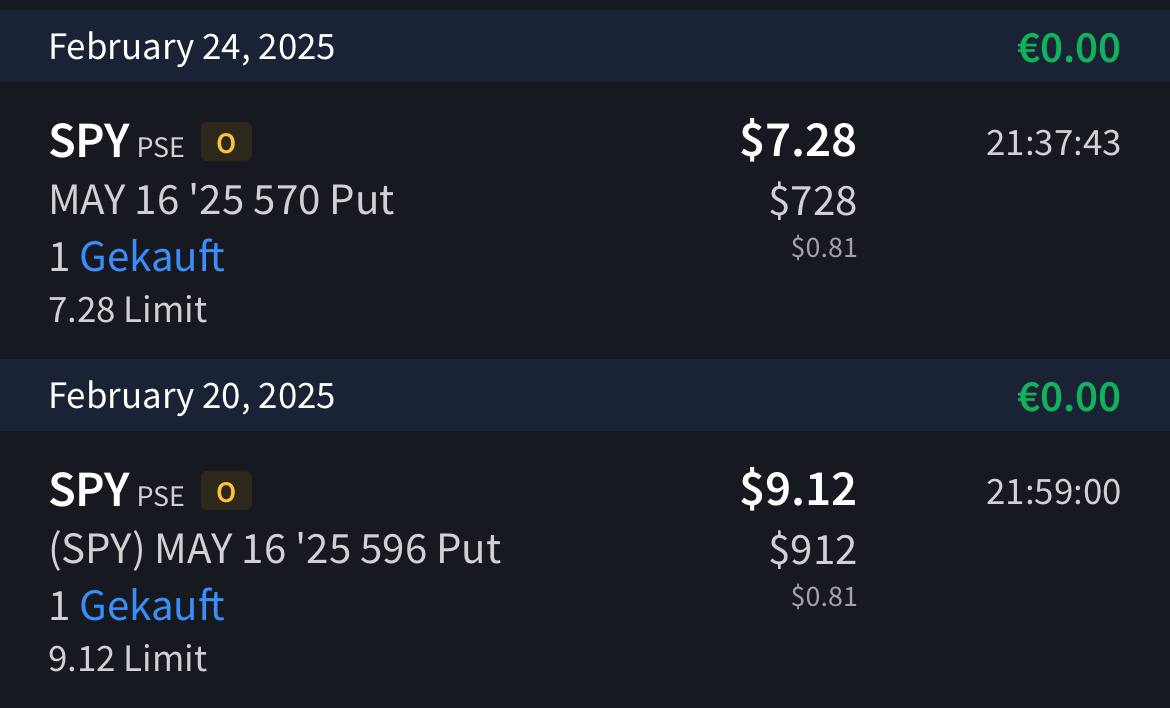The width and height of the screenshot is (1170, 708).
Task: Click the Gekauft link on the 570 Put trade
Action: click(152, 257)
